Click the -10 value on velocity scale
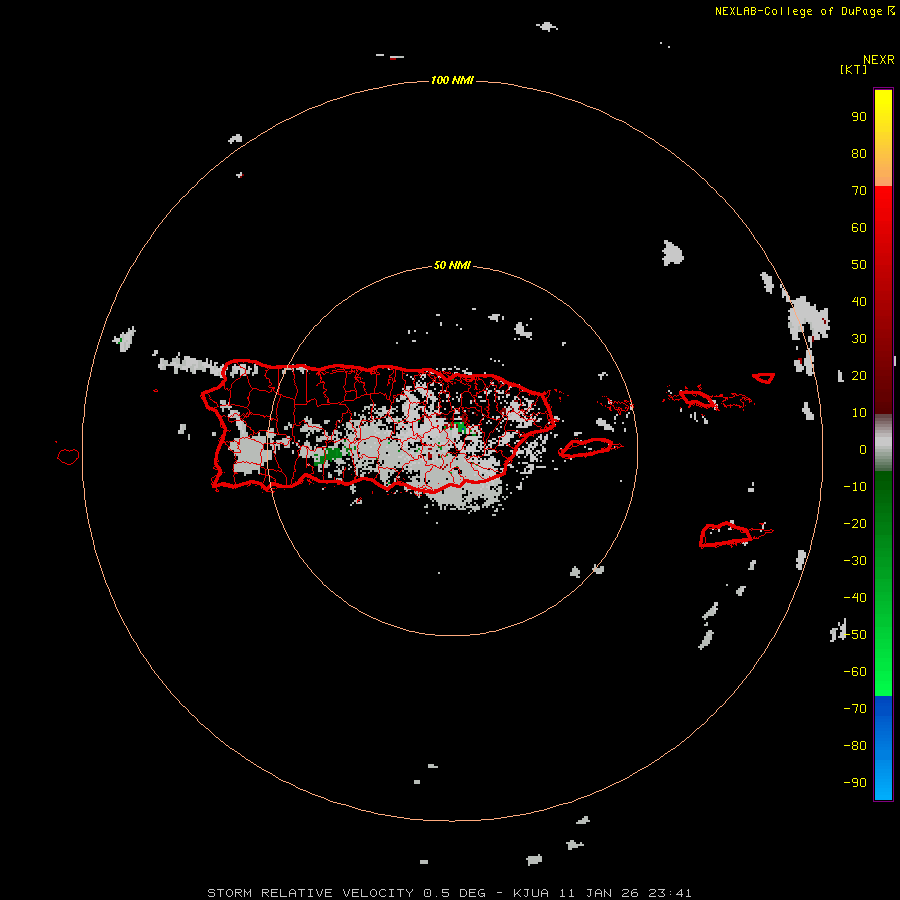Viewport: 900px width, 900px height. coord(855,487)
